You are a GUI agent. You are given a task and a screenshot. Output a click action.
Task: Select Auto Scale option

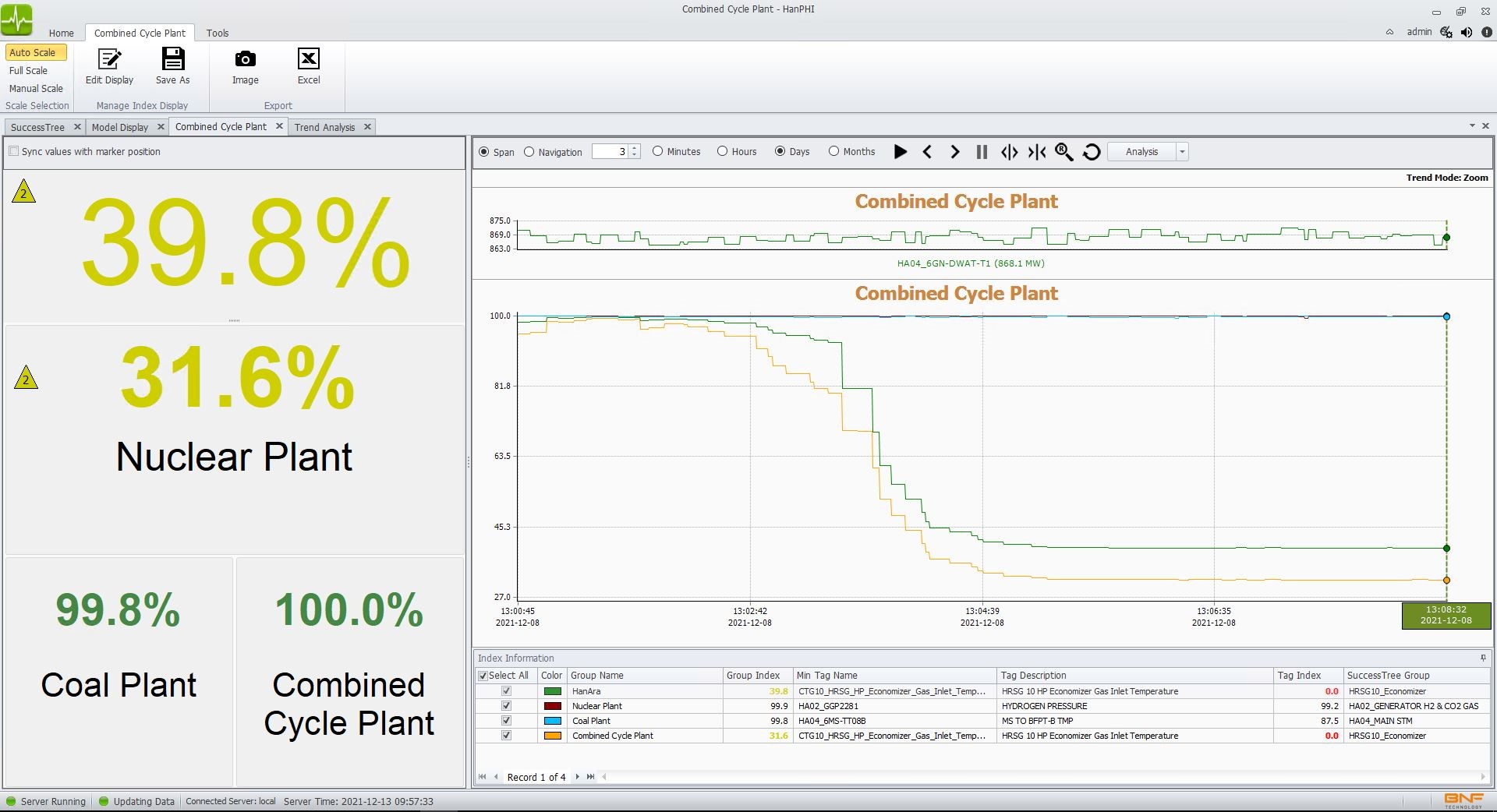tap(35, 52)
